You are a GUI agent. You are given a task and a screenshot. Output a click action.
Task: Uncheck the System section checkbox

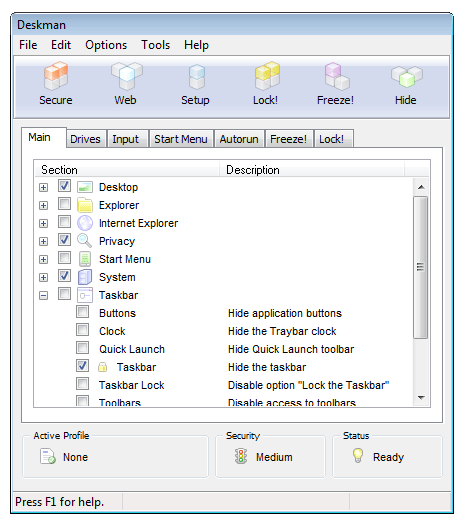pyautogui.click(x=64, y=276)
